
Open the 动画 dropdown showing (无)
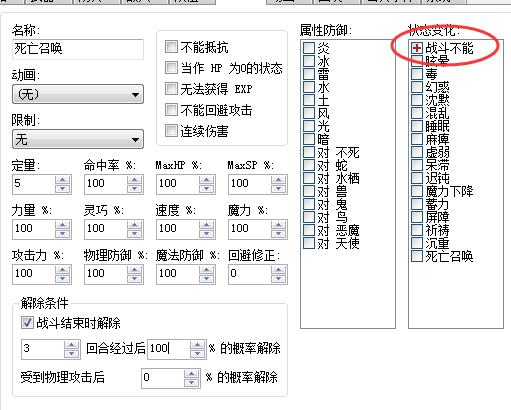pyautogui.click(x=78, y=94)
